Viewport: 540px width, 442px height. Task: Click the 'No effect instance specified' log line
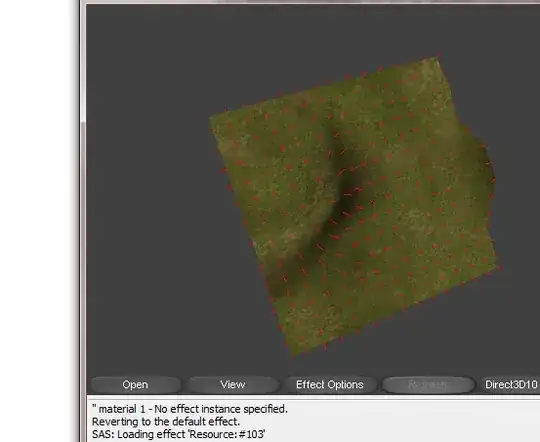click(x=190, y=409)
